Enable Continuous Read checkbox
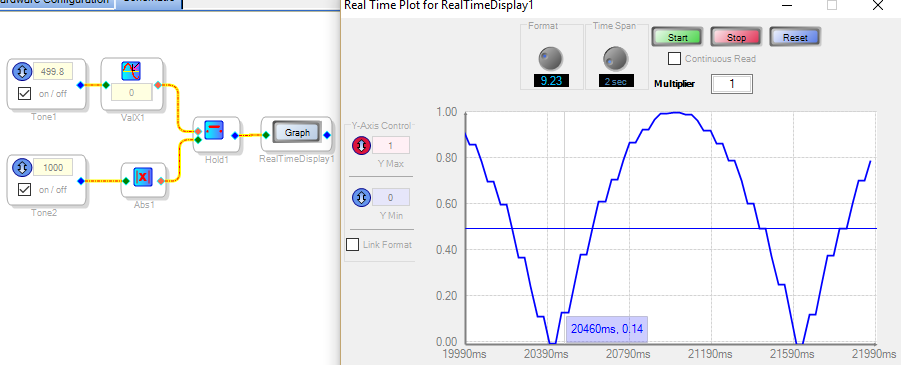 coord(675,59)
